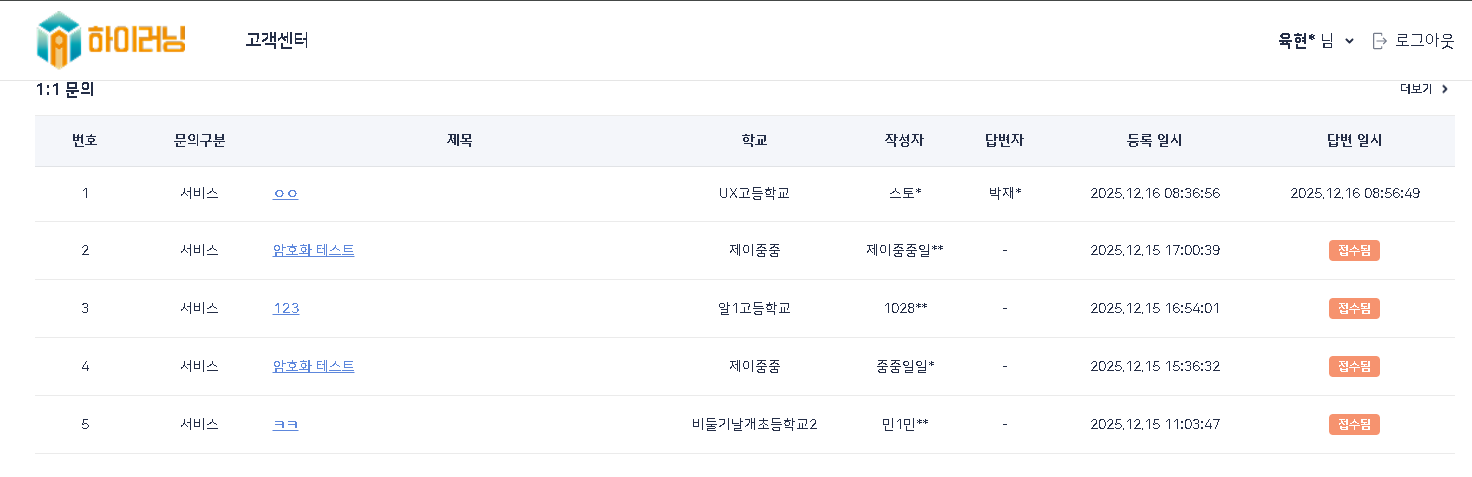Click the 등록 일시 column header
This screenshot has width=1472, height=477.
1154,140
